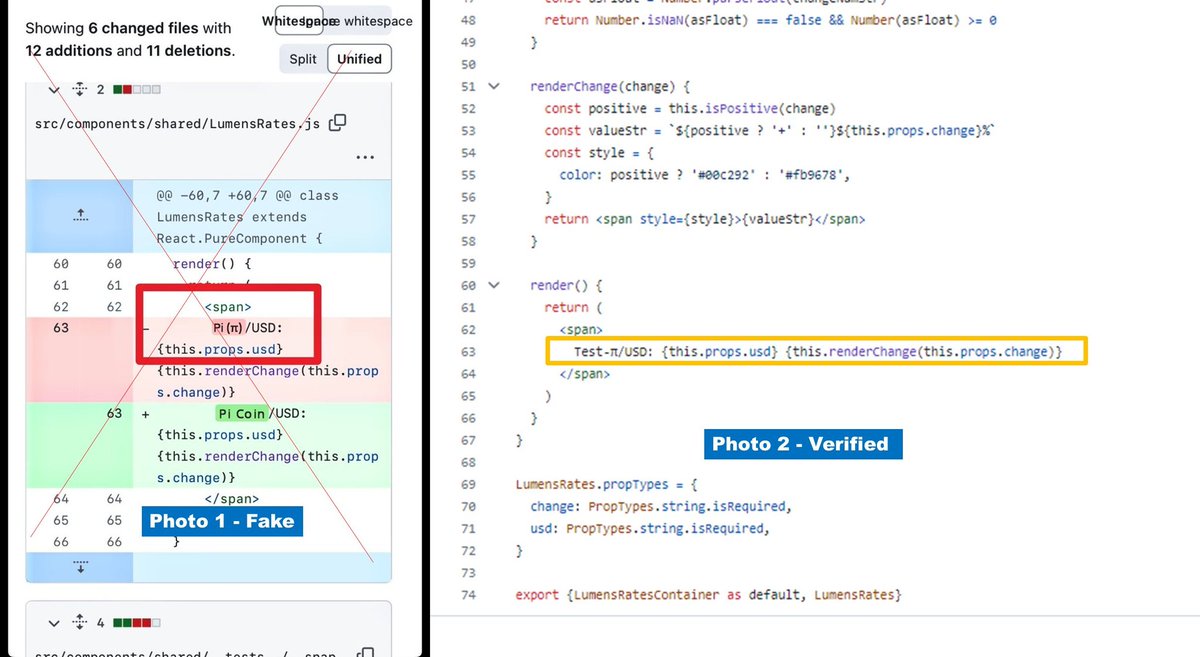Click the '6 changed files' summary text
The height and width of the screenshot is (657, 1200).
pos(145,28)
